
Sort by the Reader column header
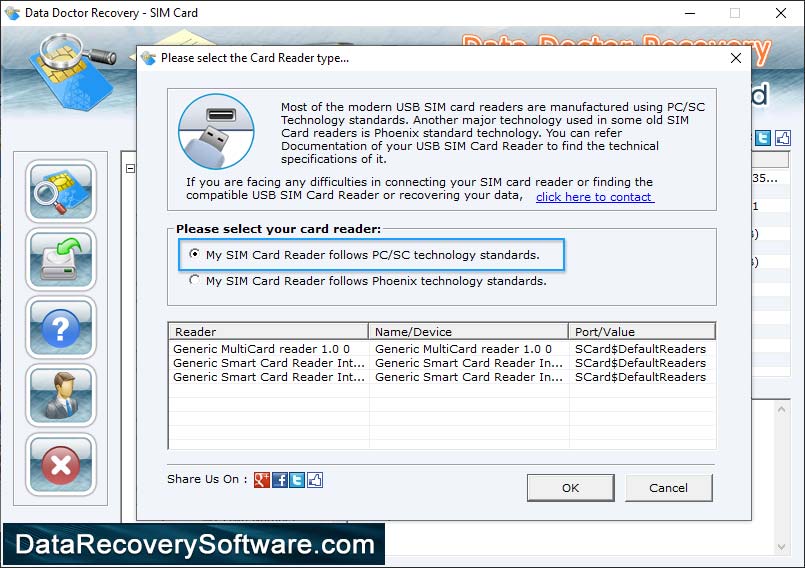coord(269,331)
